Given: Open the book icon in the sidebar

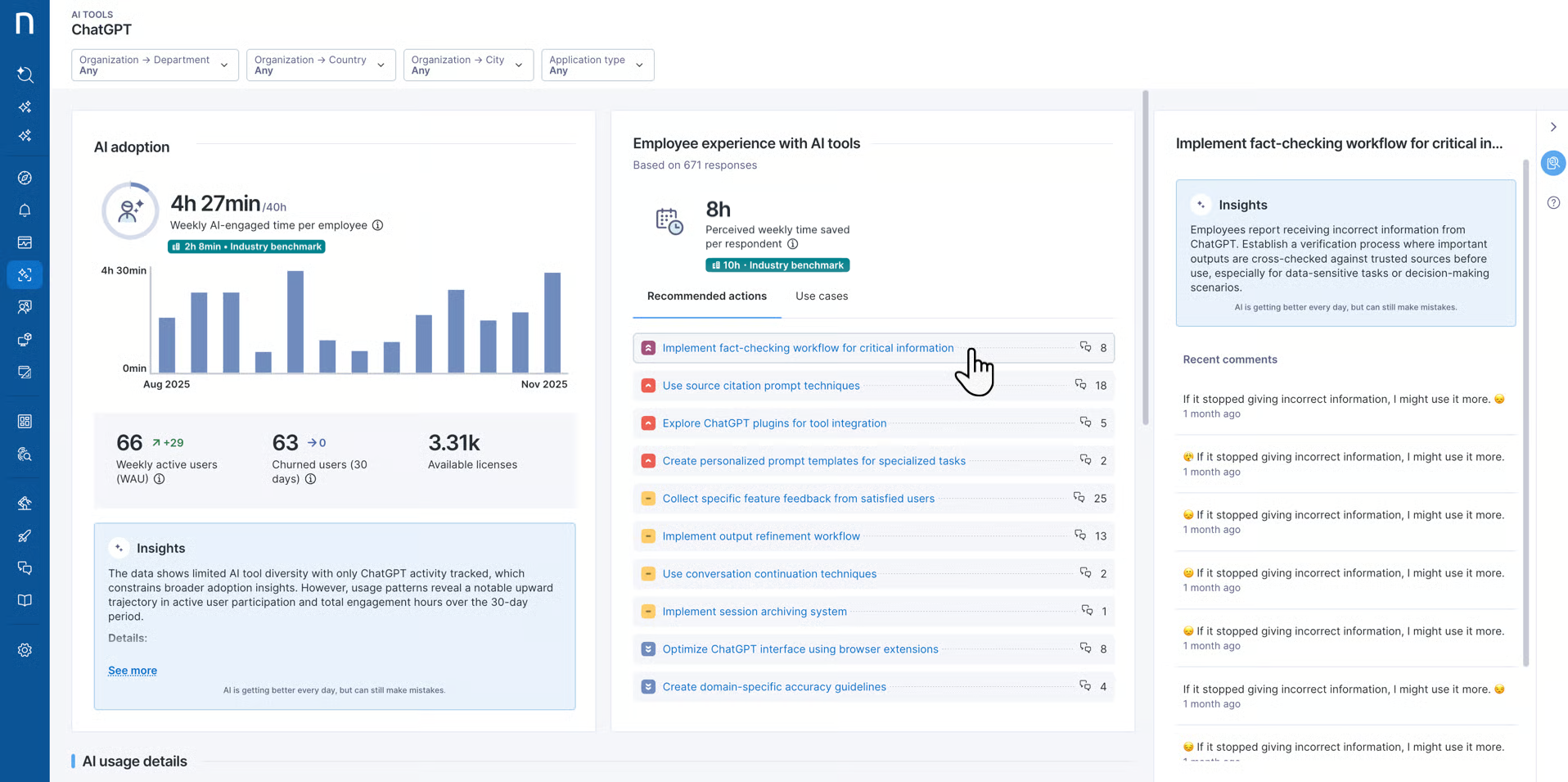Looking at the screenshot, I should coord(25,600).
